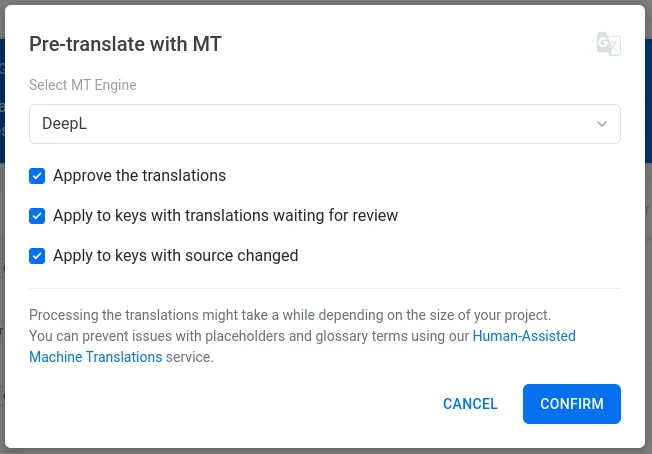
Task: Click the DeepL text in the selector
Action: coord(64,124)
